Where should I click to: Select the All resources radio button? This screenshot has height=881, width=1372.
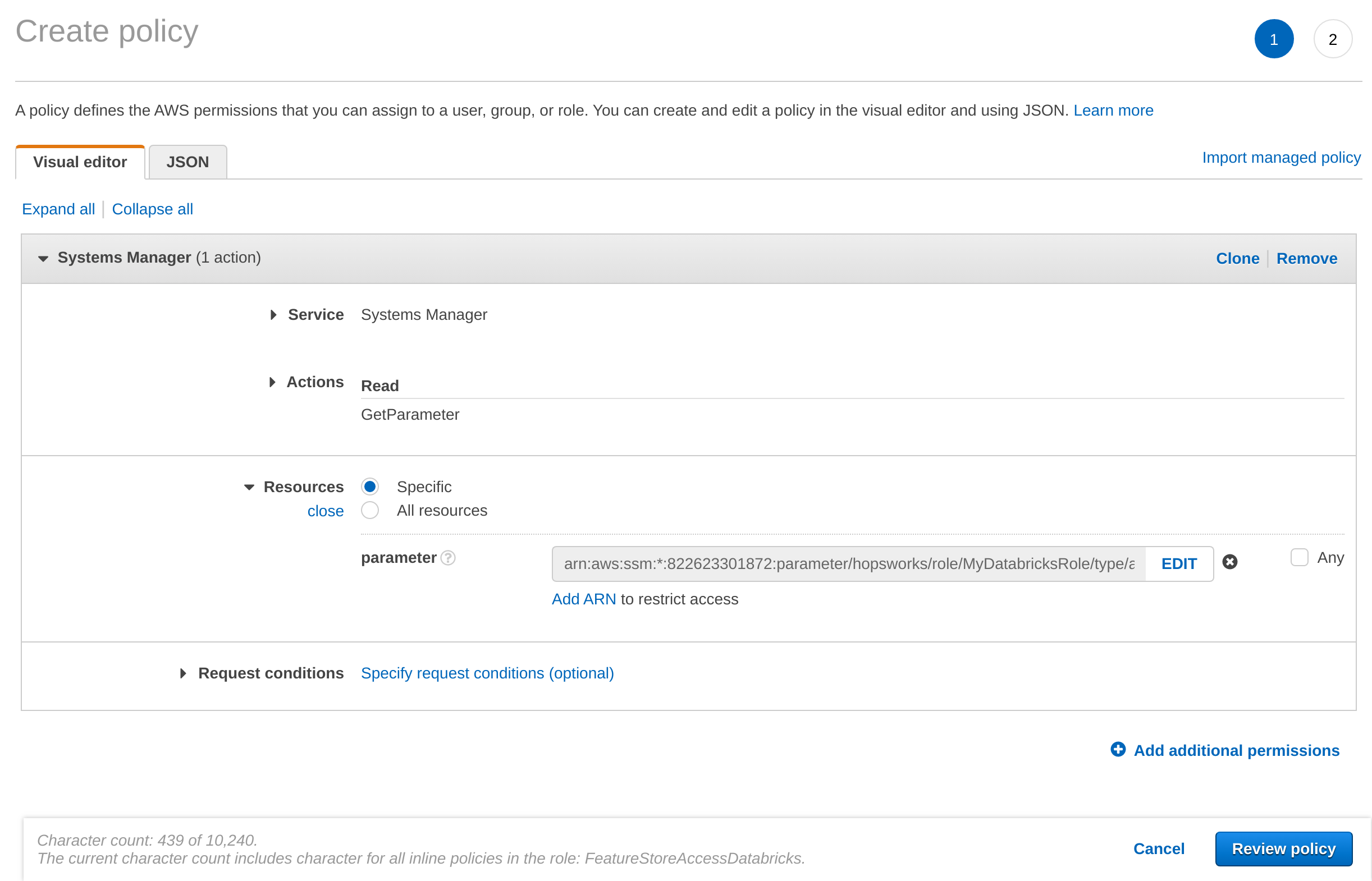tap(370, 510)
